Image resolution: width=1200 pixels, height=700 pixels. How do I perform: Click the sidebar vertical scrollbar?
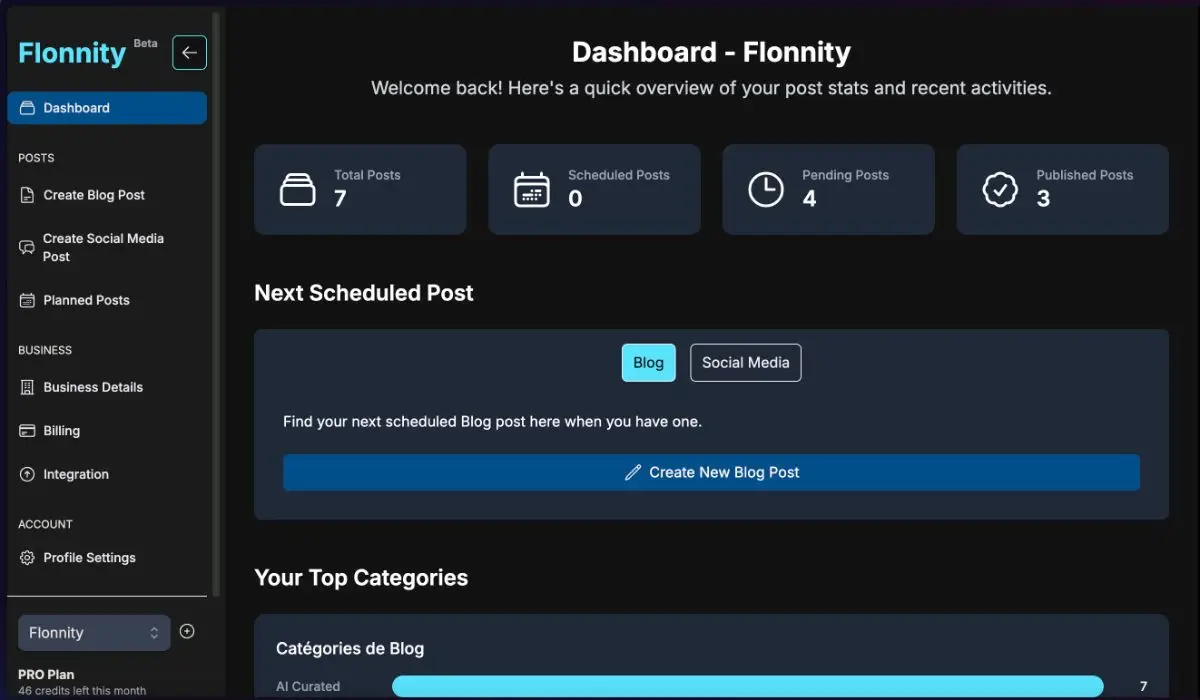[x=216, y=300]
